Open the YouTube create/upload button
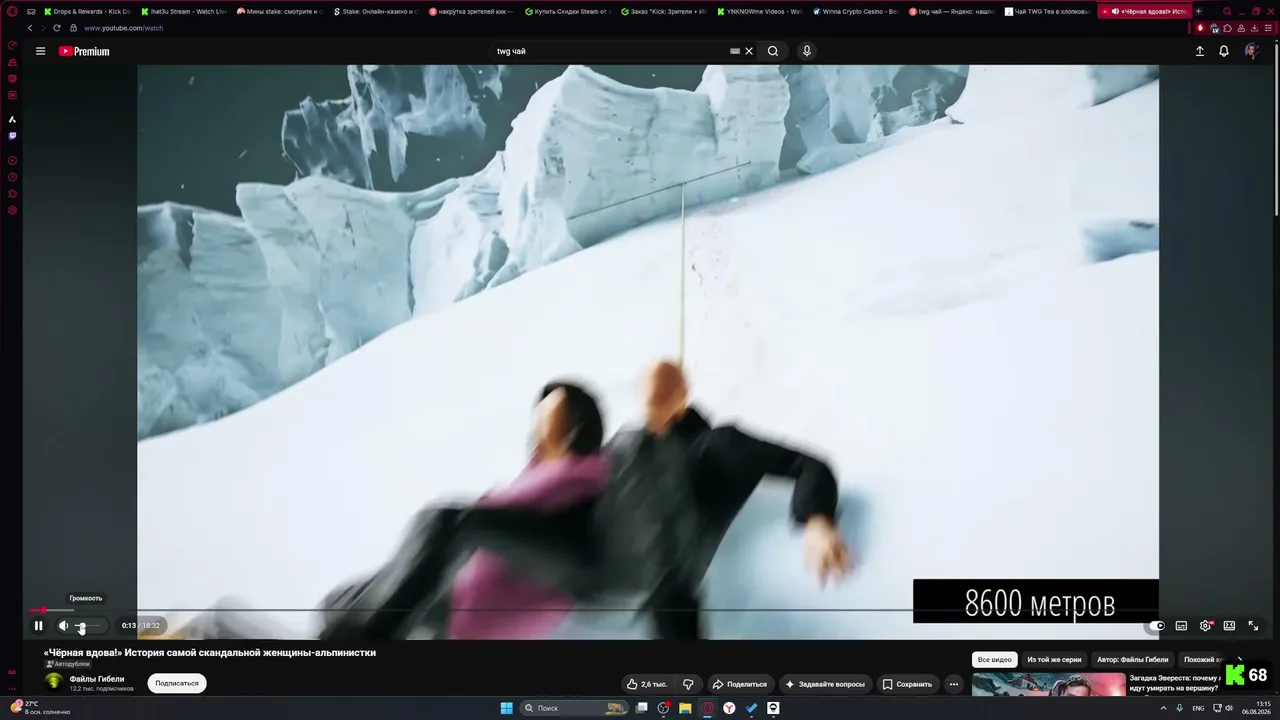 (x=1200, y=51)
